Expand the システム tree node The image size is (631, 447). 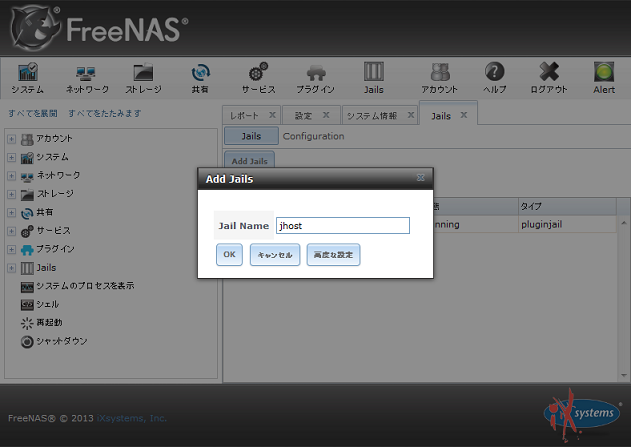pos(11,158)
